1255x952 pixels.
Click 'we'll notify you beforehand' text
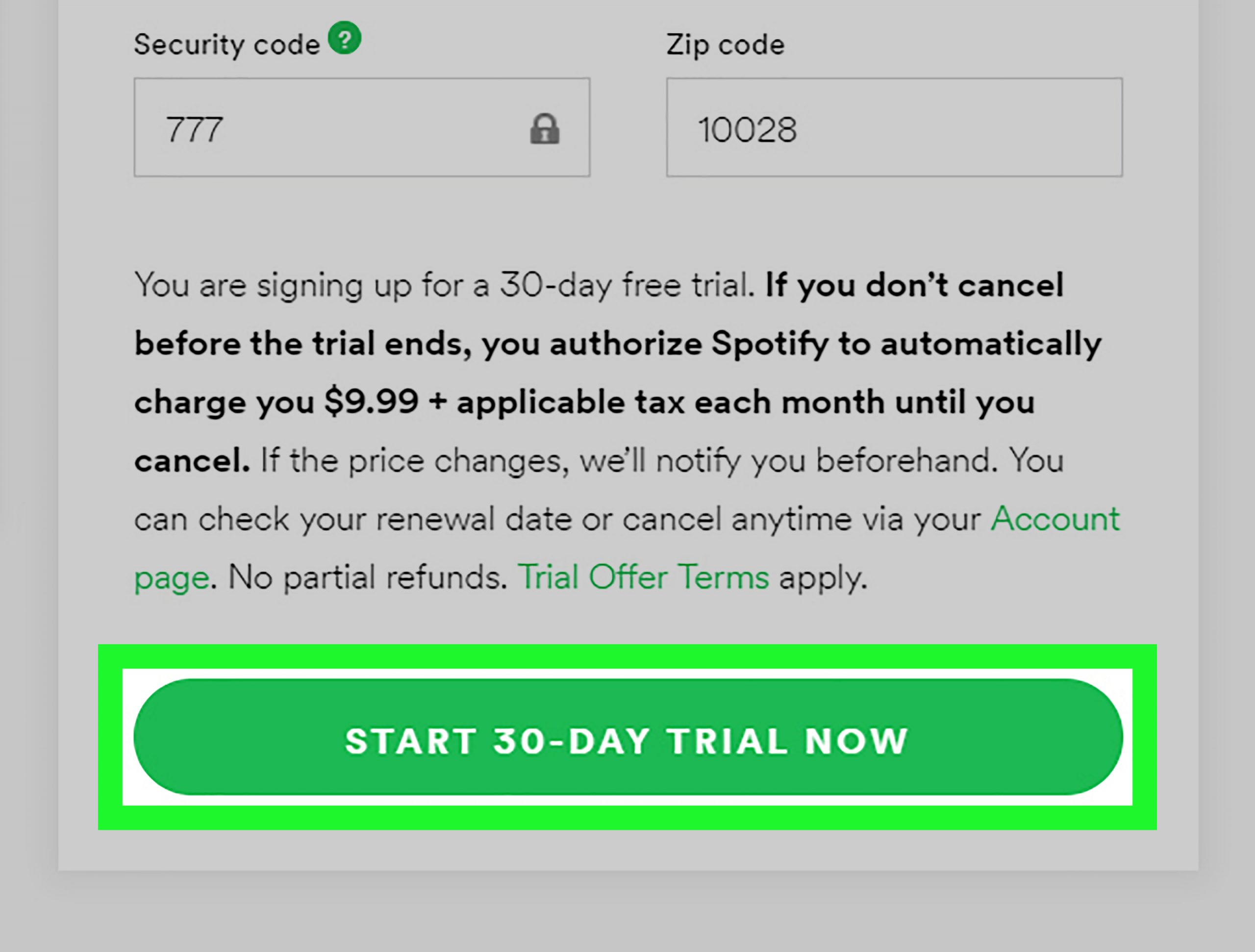click(x=788, y=461)
